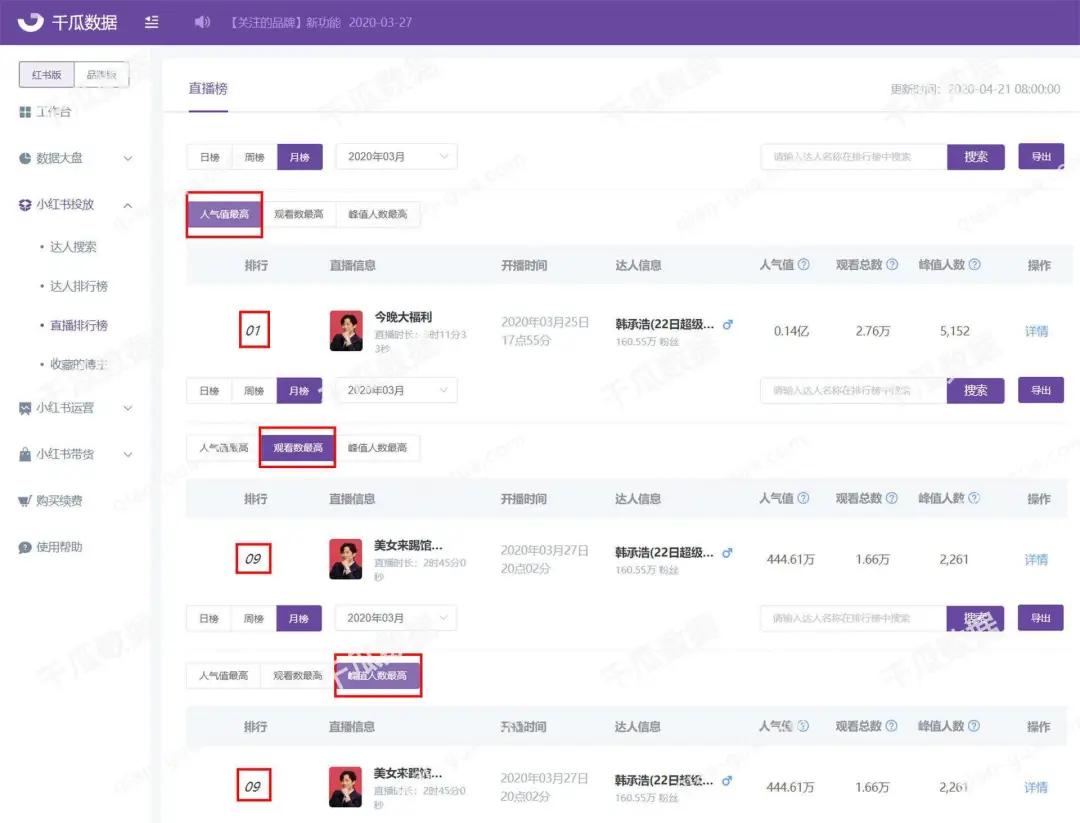
Task: Expand the 数据大盘 sidebar menu
Action: coord(76,158)
